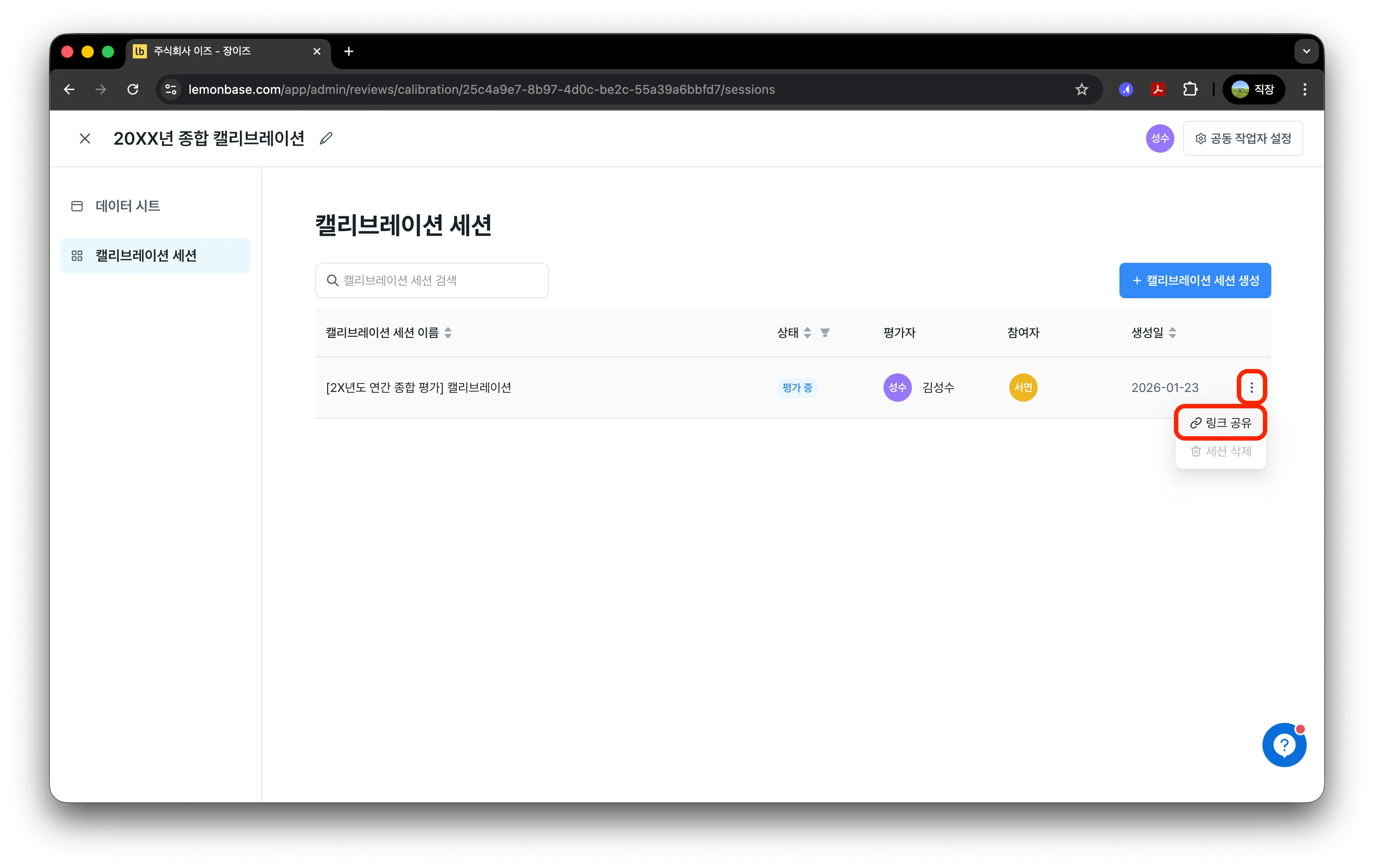Click the 2026-01-23 creation date
This screenshot has width=1374, height=868.
point(1165,388)
